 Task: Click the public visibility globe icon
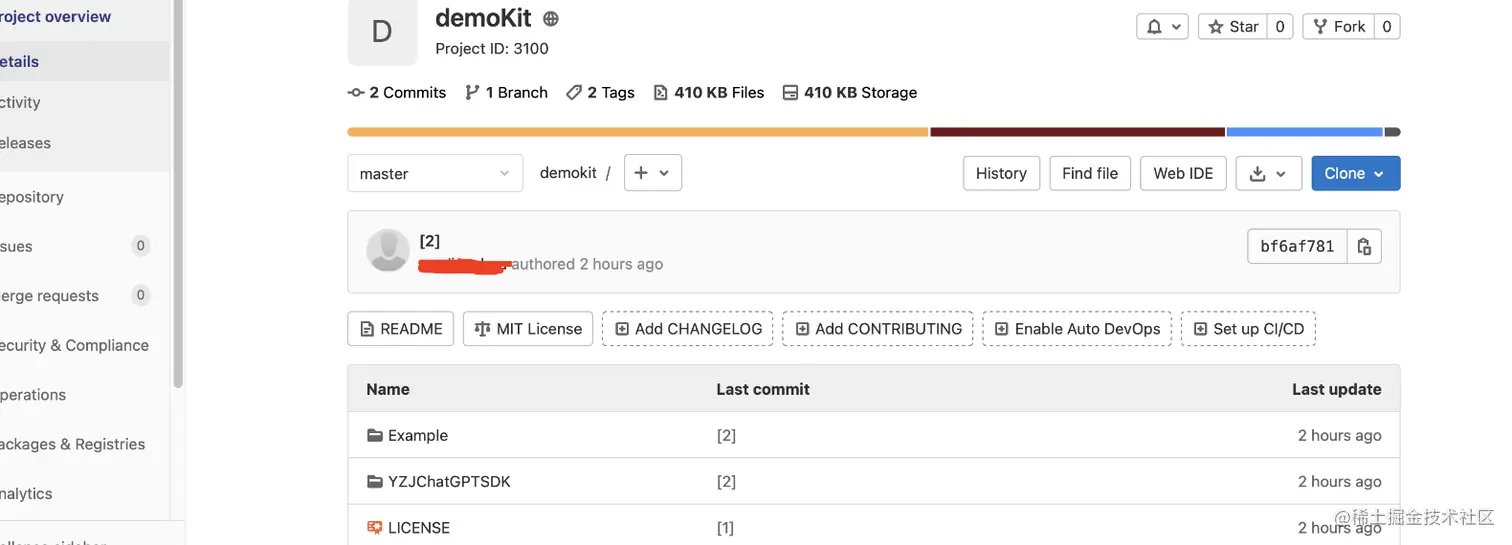click(551, 18)
